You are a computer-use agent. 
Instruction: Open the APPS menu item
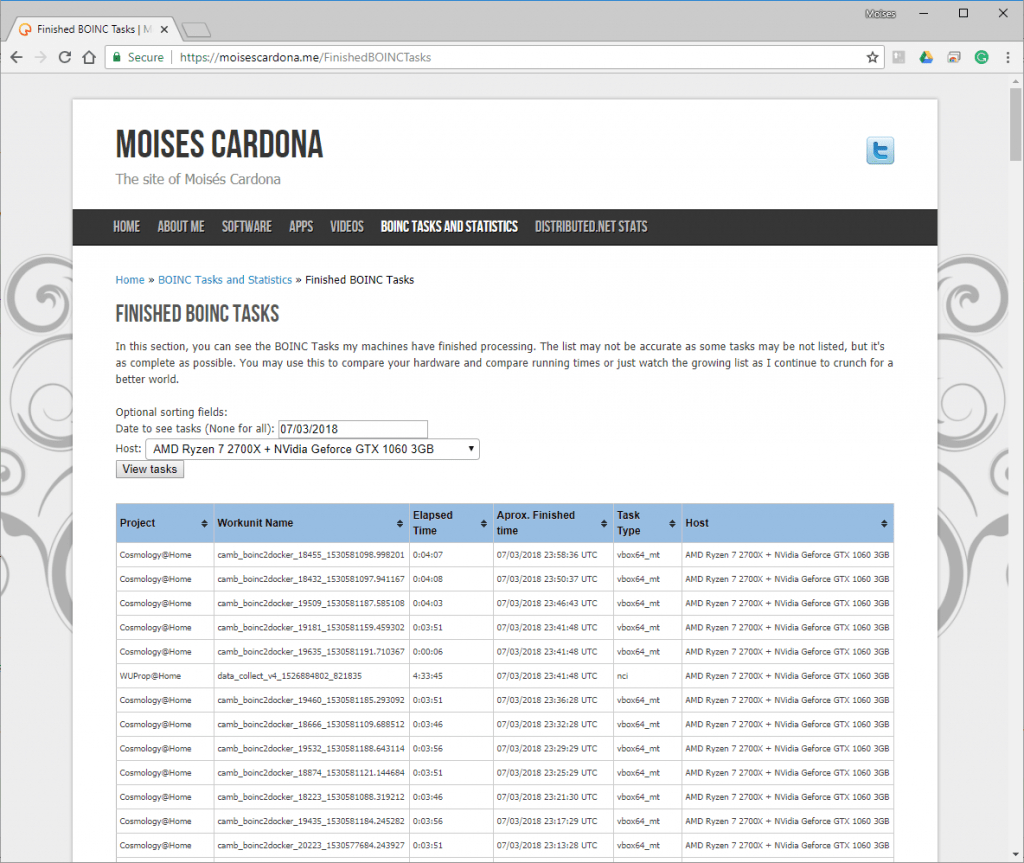click(301, 227)
